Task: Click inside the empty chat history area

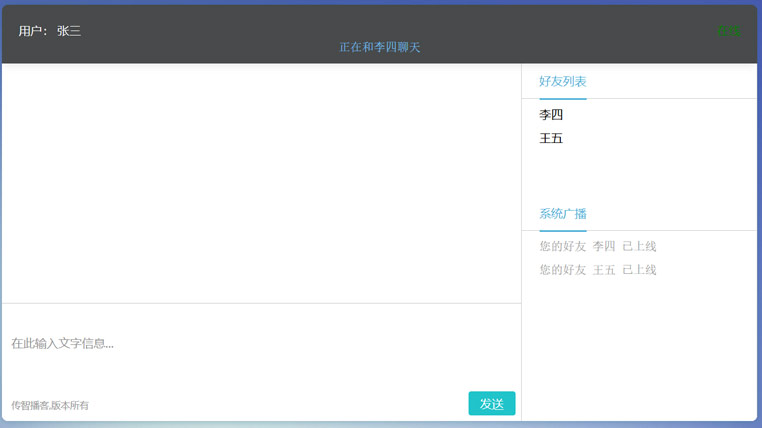Action: pyautogui.click(x=261, y=183)
